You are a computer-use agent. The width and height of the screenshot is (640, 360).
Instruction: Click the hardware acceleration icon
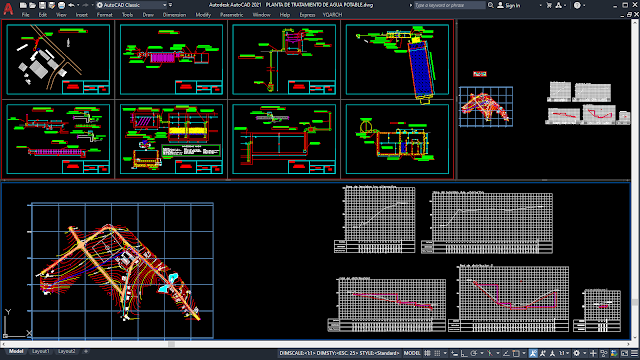coord(614,353)
